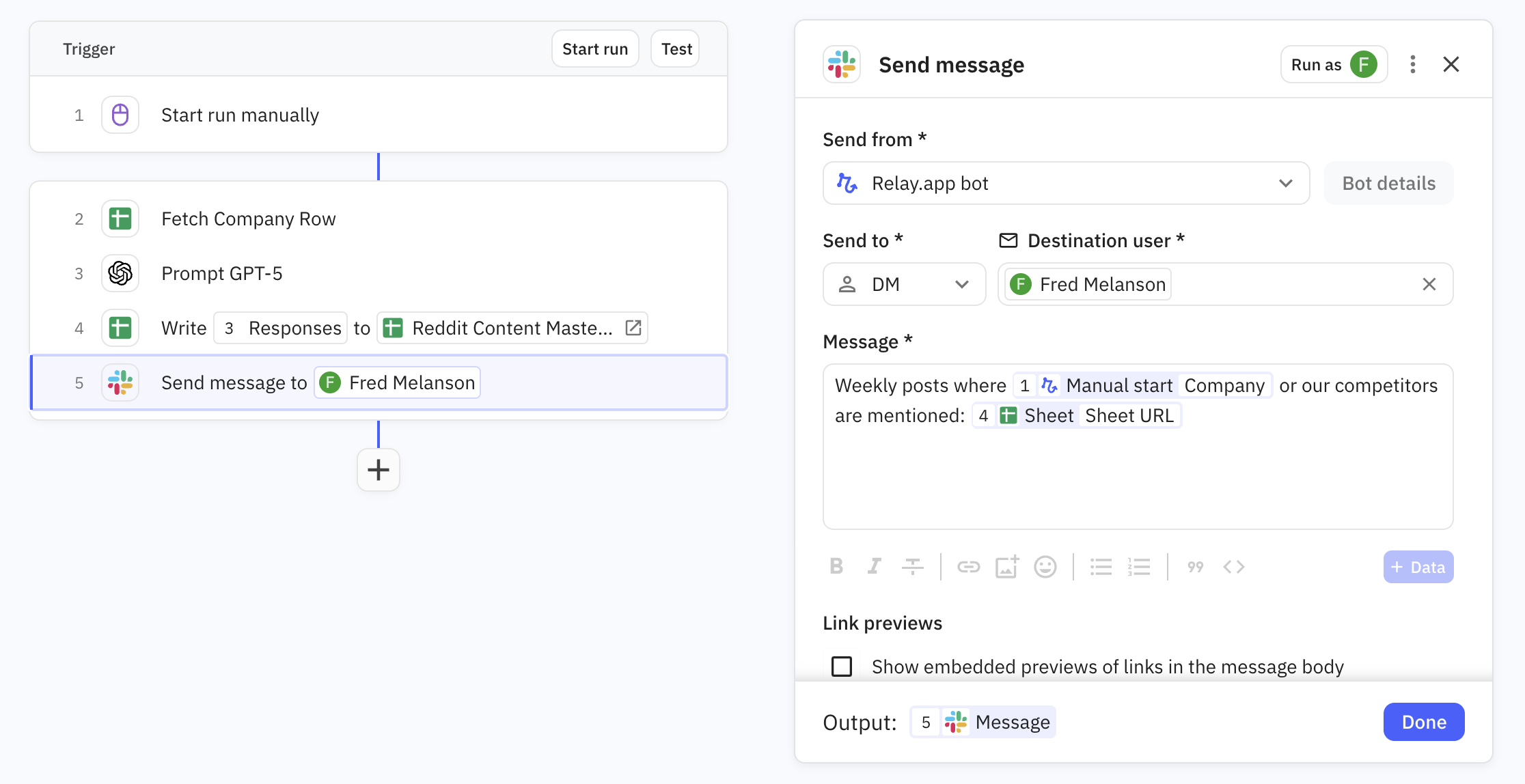Click the Italic formatting icon

pyautogui.click(x=874, y=566)
